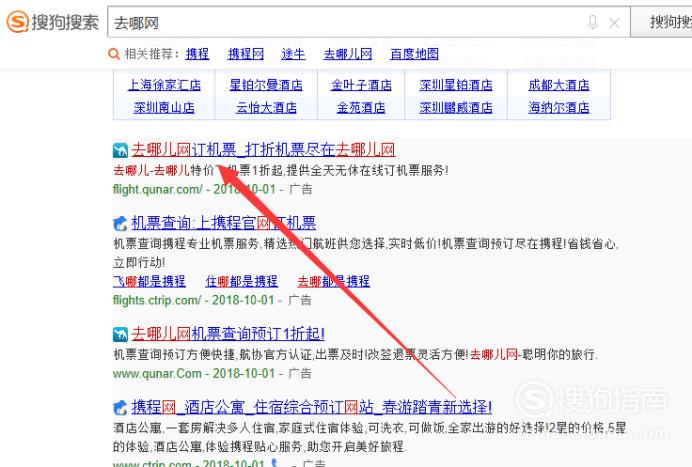Open result 携程网_酒店公寓_住宿综合预订网站
The height and width of the screenshot is (467, 692).
(x=312, y=407)
